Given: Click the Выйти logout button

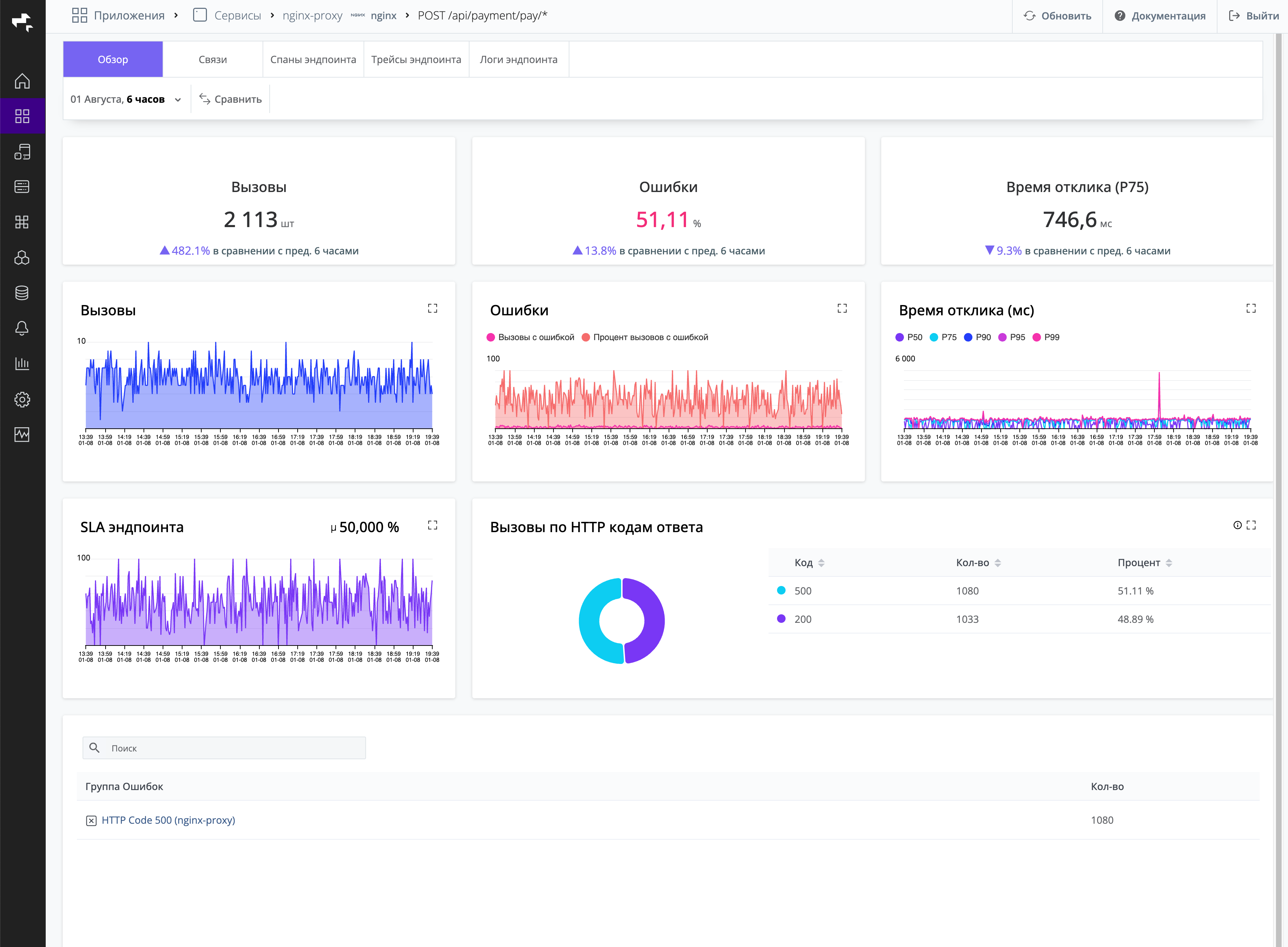Looking at the screenshot, I should (x=1254, y=16).
